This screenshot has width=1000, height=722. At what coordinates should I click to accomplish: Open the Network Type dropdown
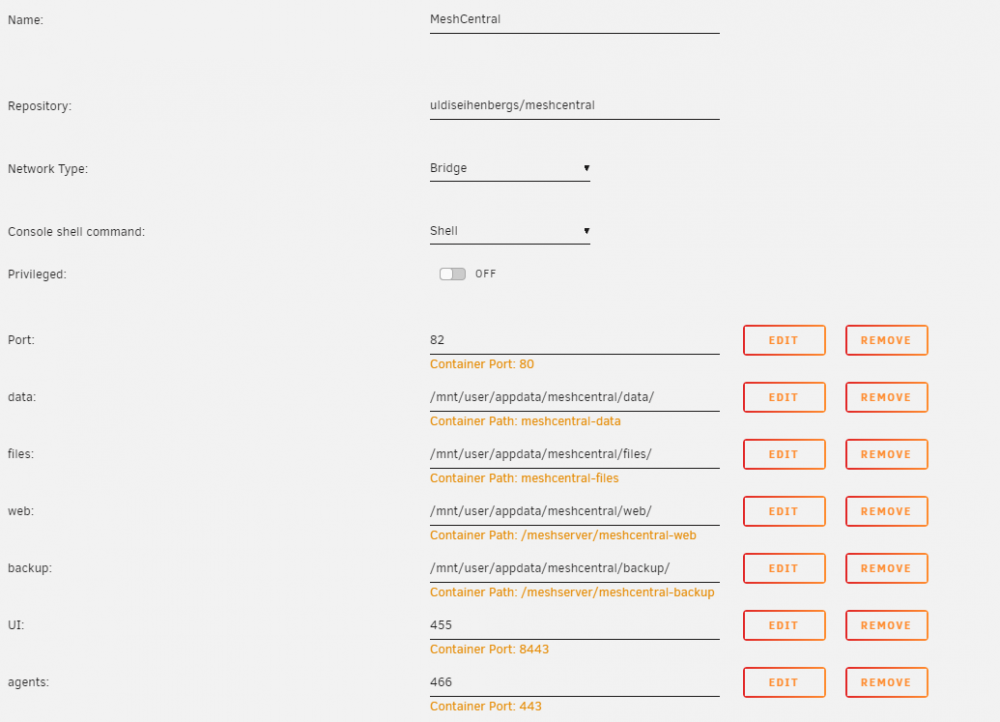(x=510, y=168)
